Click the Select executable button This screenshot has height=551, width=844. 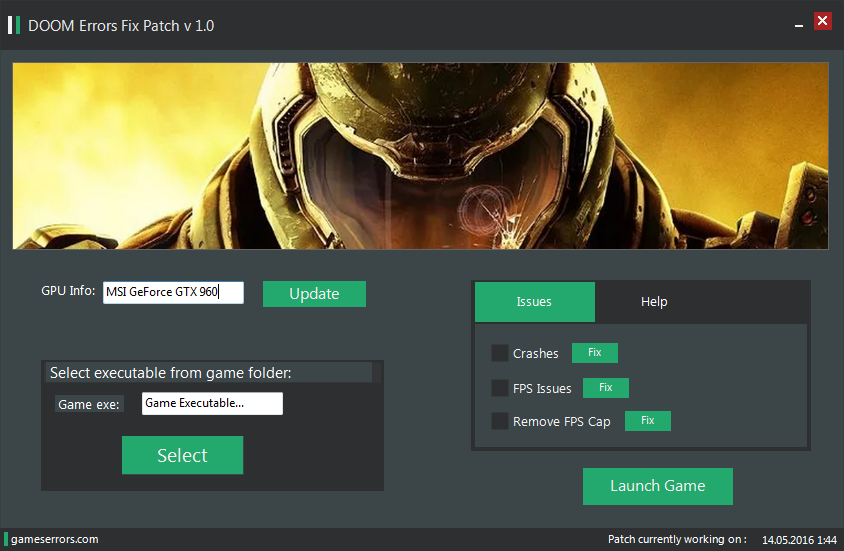coord(182,455)
